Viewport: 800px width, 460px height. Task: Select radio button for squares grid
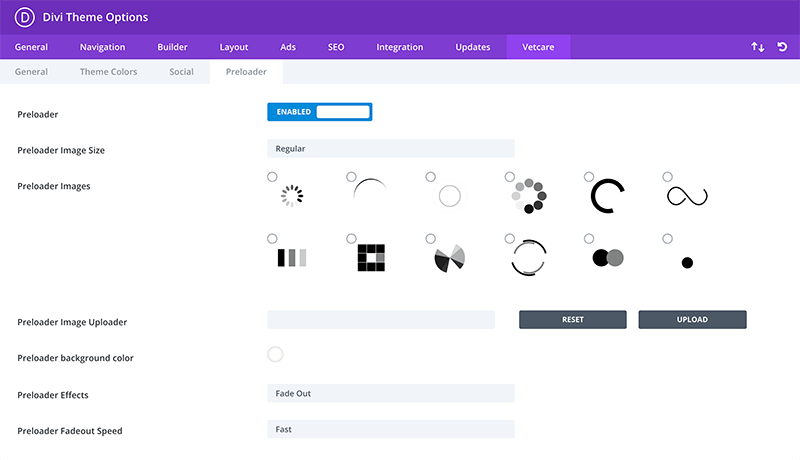(351, 239)
